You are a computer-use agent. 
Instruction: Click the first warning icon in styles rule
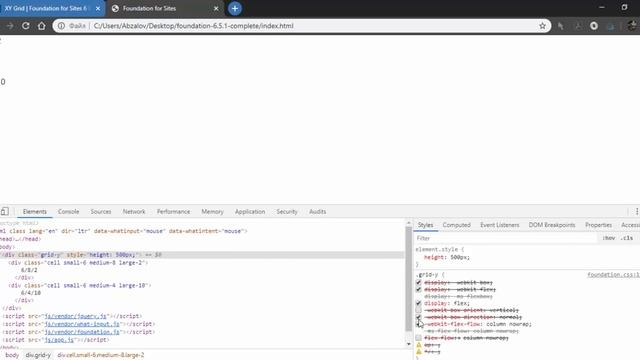pos(418,345)
